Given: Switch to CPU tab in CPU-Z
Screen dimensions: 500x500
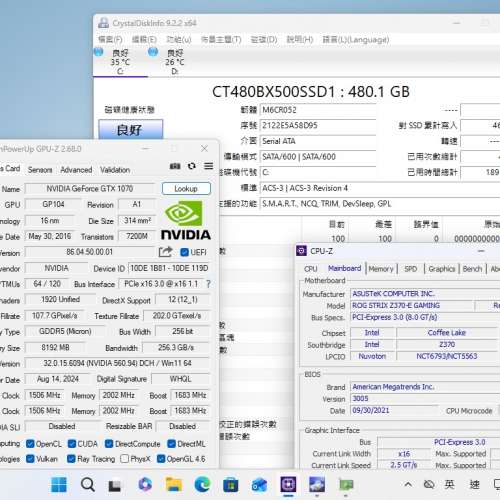Looking at the screenshot, I should [311, 269].
